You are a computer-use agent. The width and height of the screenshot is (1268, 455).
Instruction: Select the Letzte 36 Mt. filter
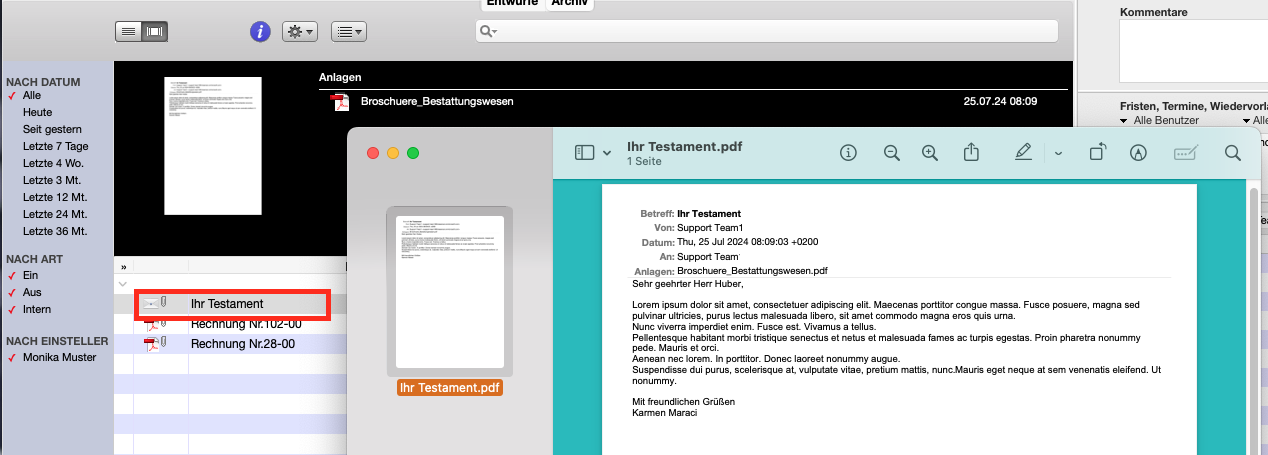55,231
